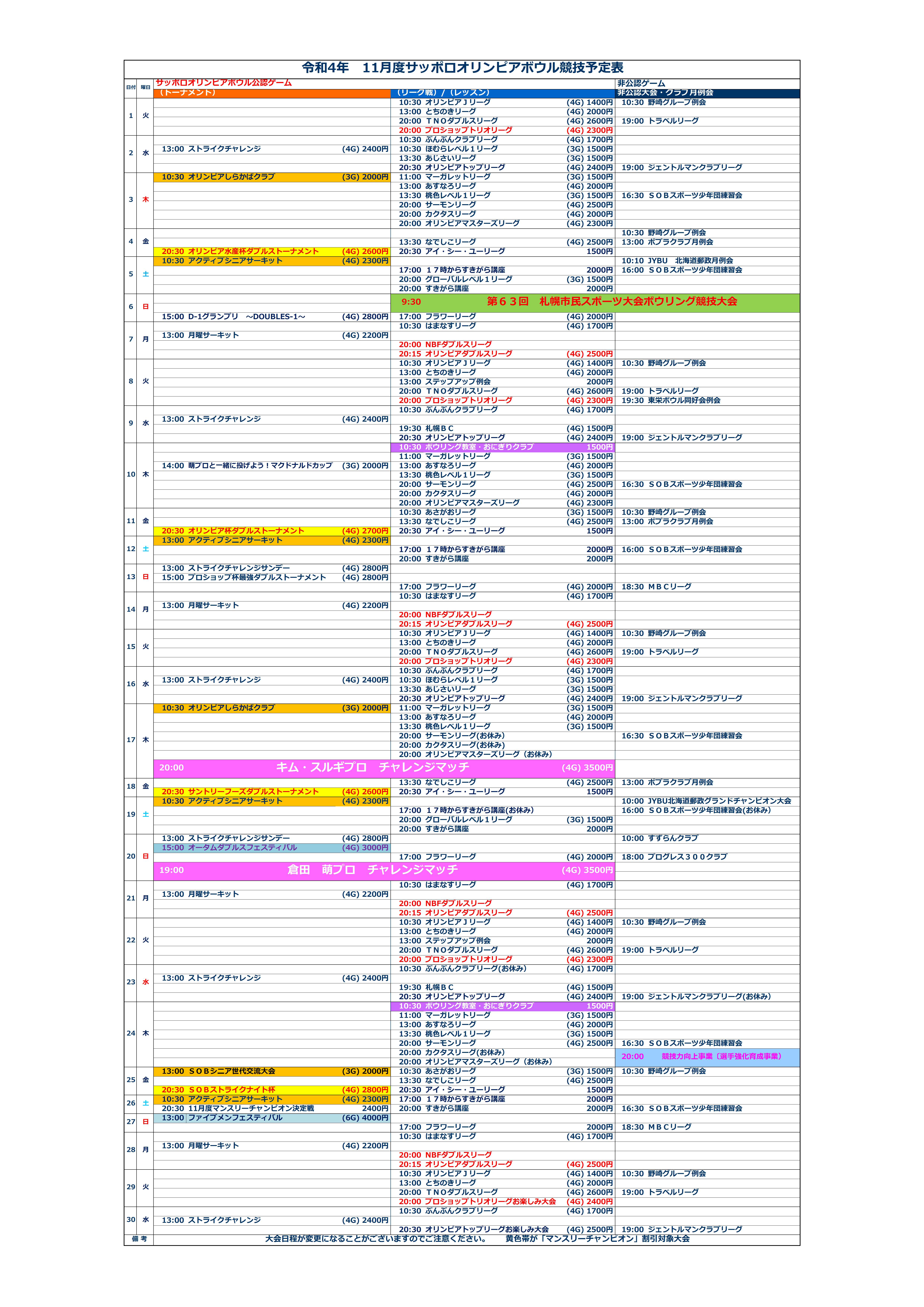924x1307 pixels.
Task: Click the title 令和4年 11月度サッポロオリンピアボウル競技予定表
Action: point(462,68)
